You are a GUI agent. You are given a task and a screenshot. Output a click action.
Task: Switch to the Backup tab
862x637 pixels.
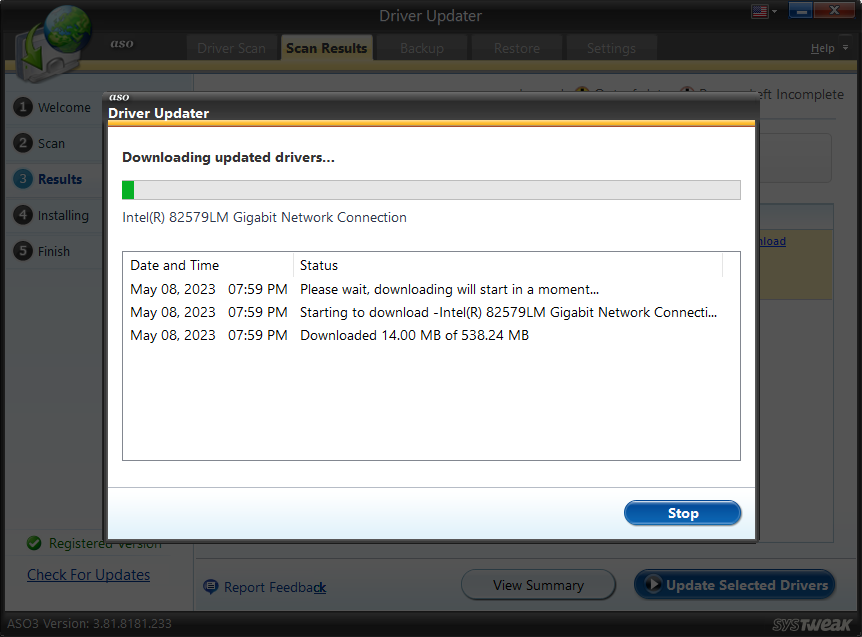pyautogui.click(x=420, y=46)
